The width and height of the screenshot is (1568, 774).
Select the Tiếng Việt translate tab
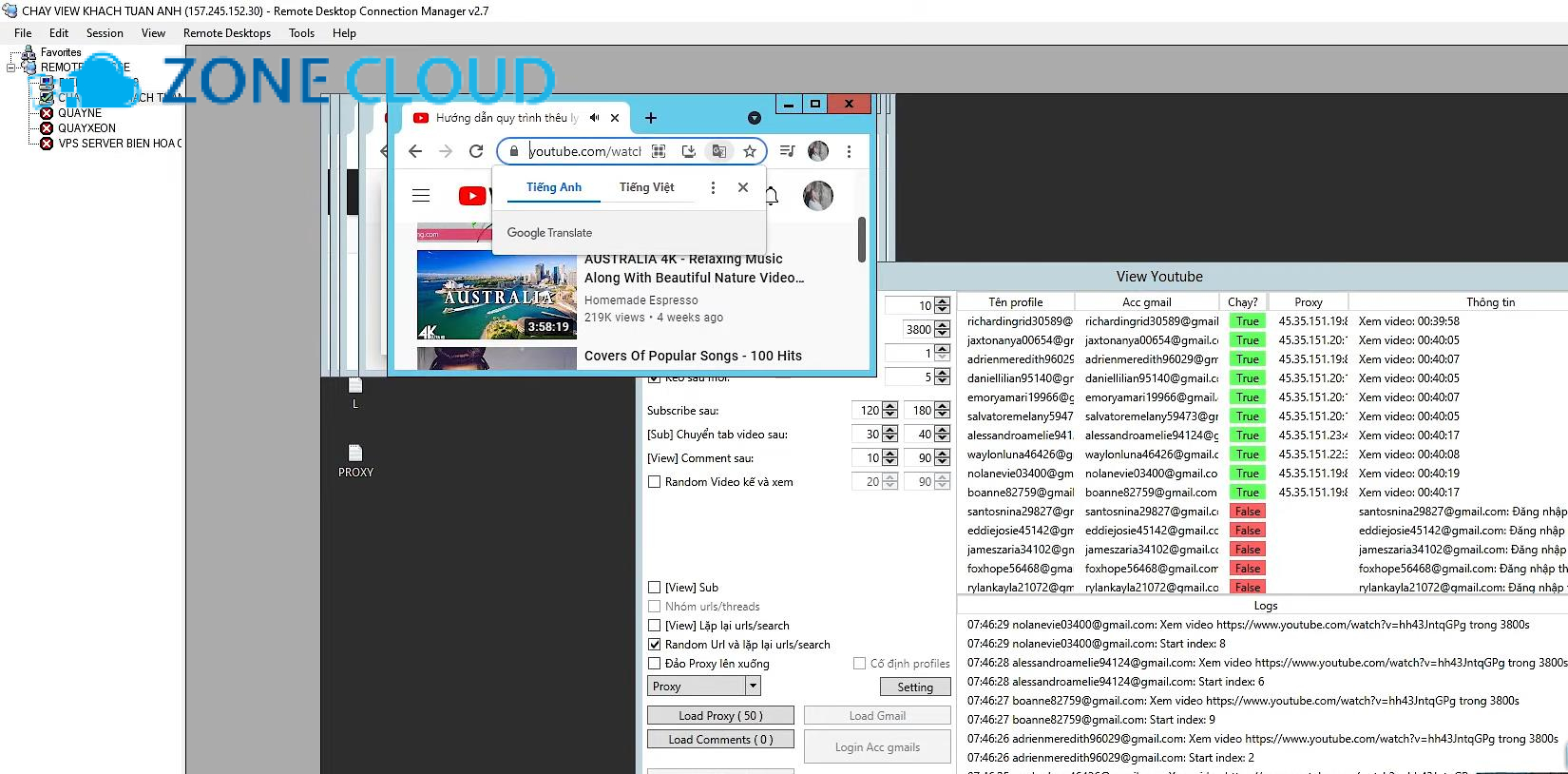[647, 187]
